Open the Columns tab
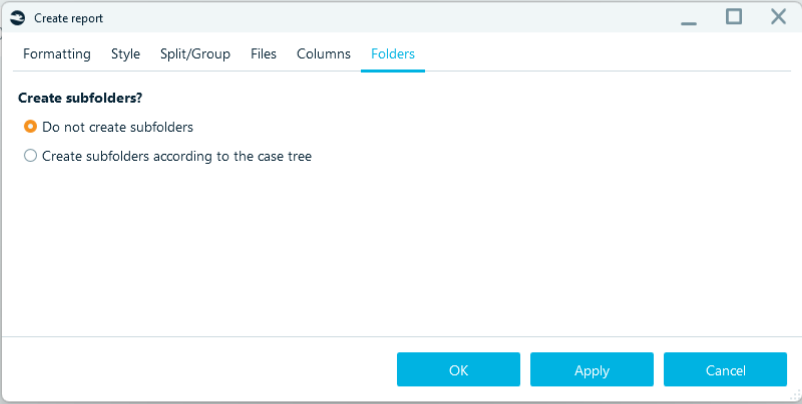 tap(324, 54)
